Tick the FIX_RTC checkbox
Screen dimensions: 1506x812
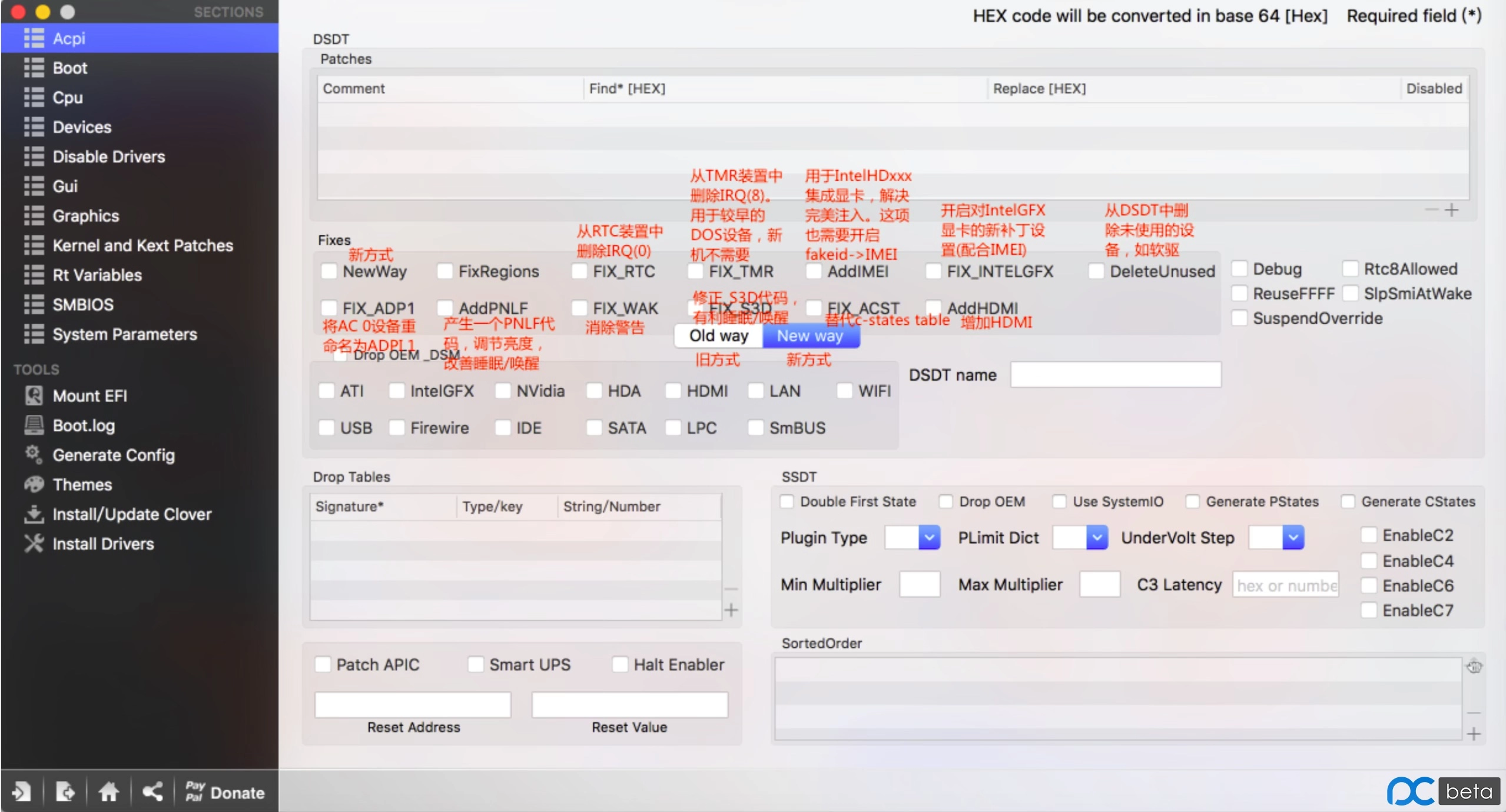pos(579,271)
